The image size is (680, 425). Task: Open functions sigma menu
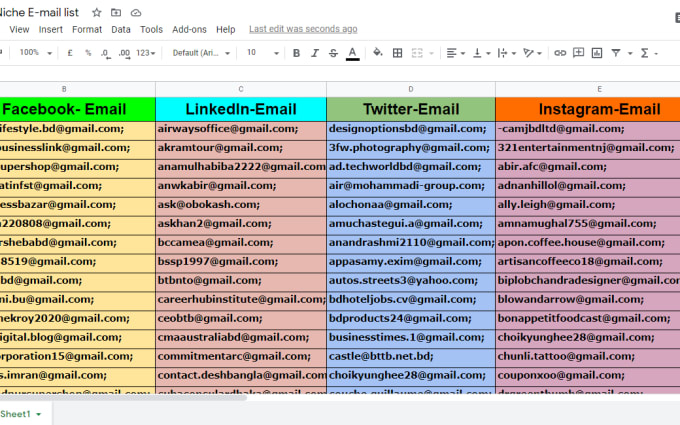point(649,53)
